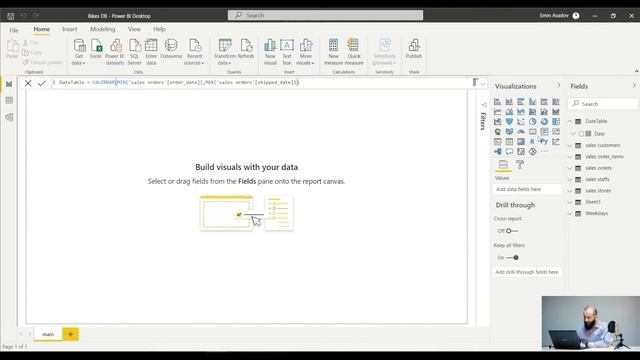
Task: Open the File menu
Action: click(x=14, y=30)
